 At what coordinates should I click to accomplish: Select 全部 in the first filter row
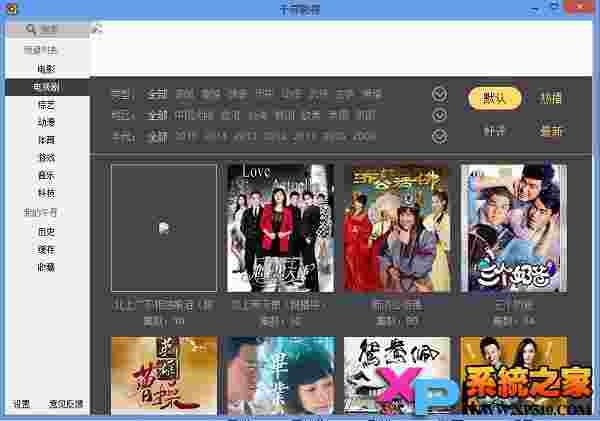point(156,94)
